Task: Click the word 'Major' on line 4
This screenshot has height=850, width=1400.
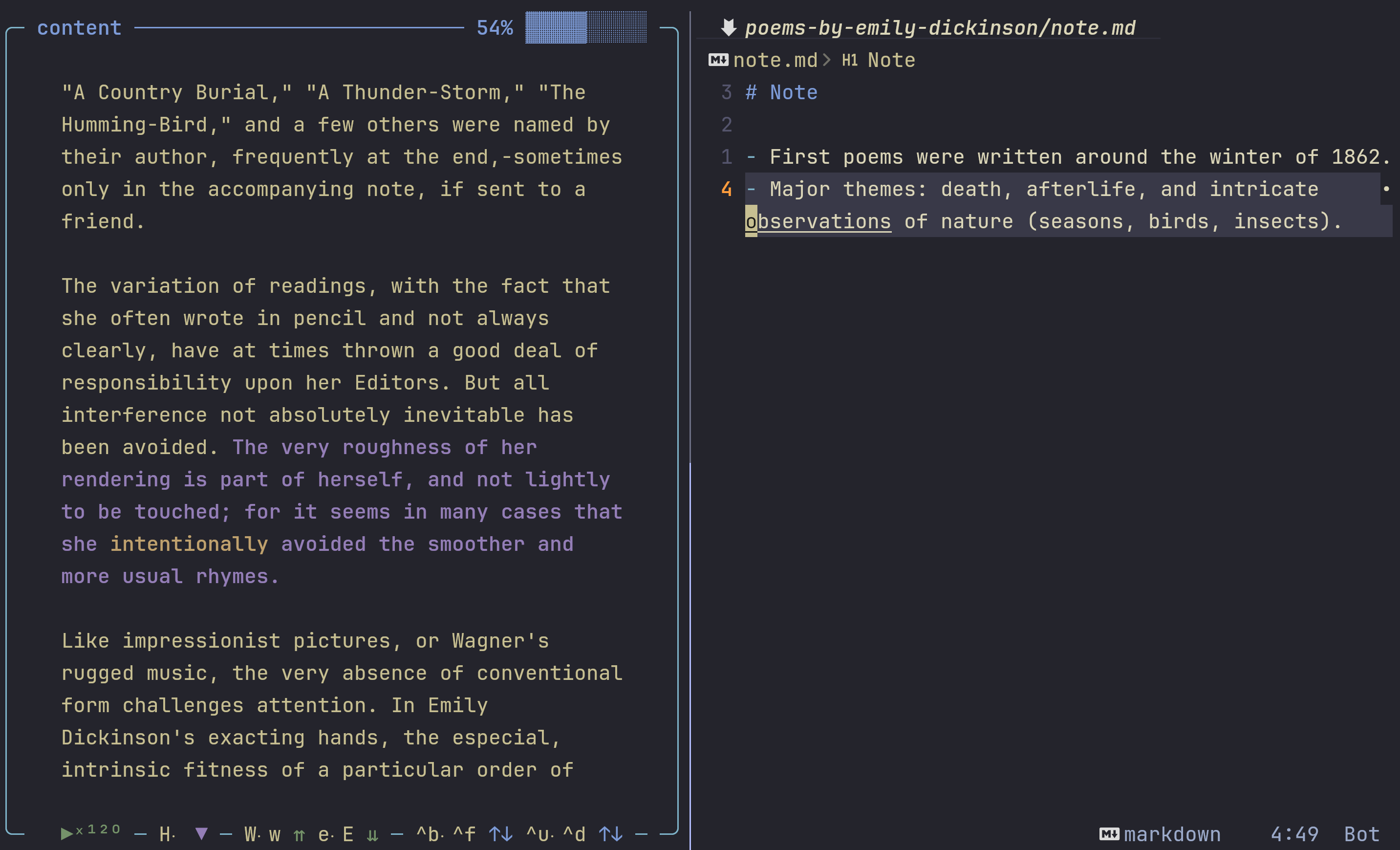Action: point(800,189)
